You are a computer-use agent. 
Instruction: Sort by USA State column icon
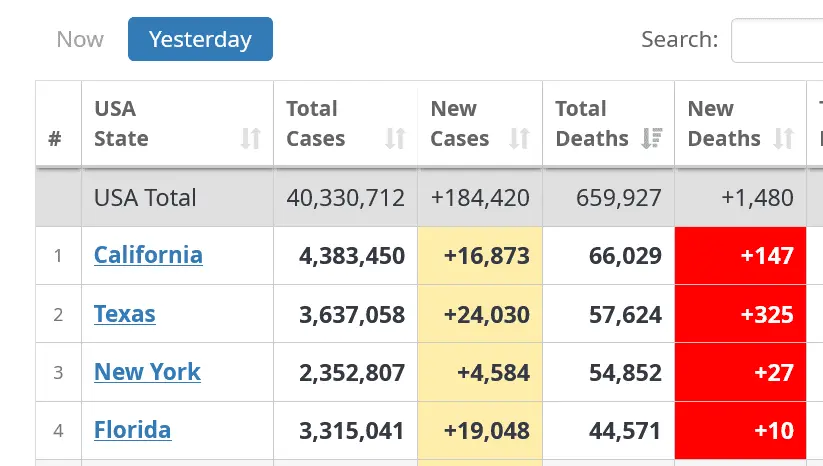(251, 139)
